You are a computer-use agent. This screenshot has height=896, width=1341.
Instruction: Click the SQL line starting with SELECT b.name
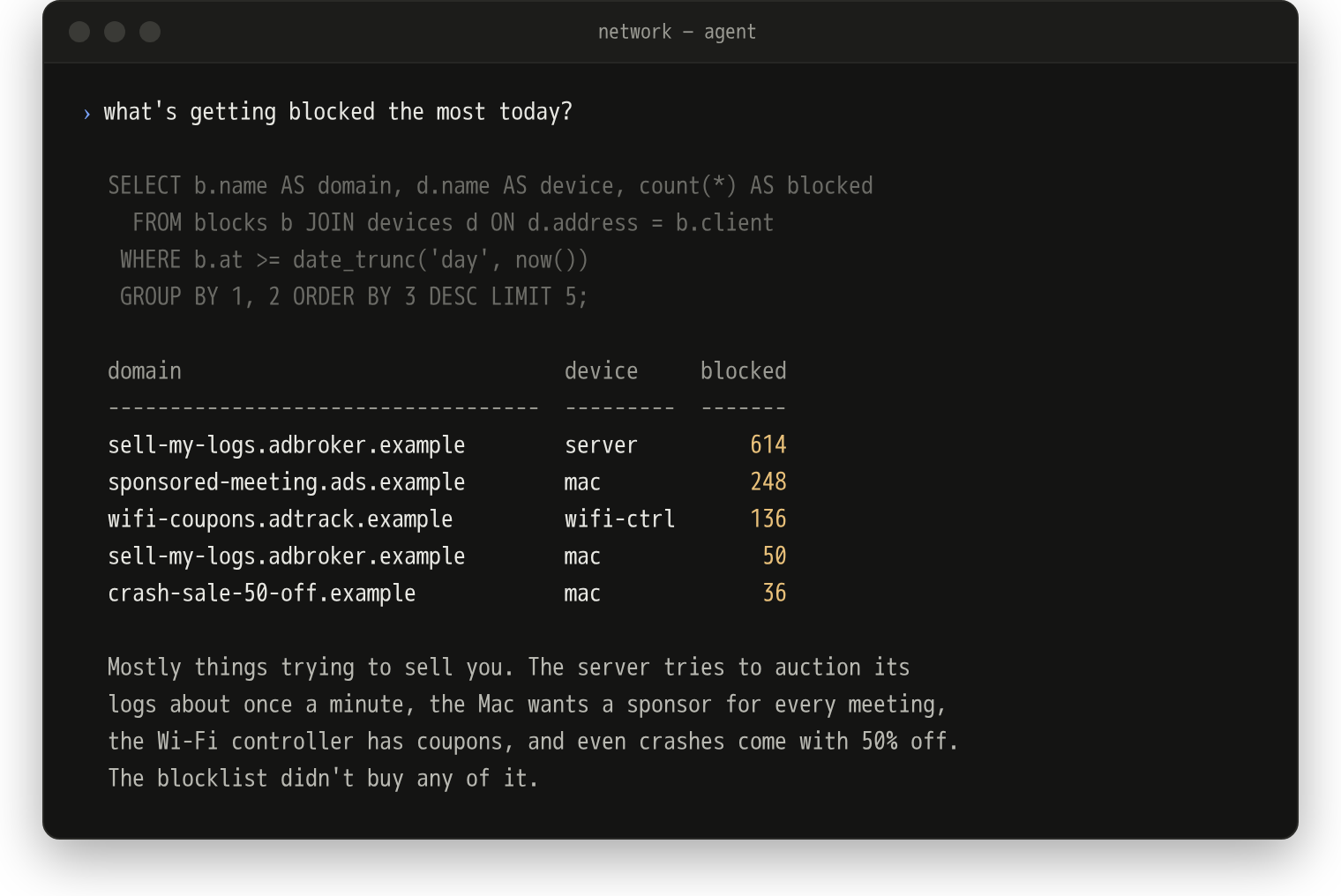(x=491, y=186)
